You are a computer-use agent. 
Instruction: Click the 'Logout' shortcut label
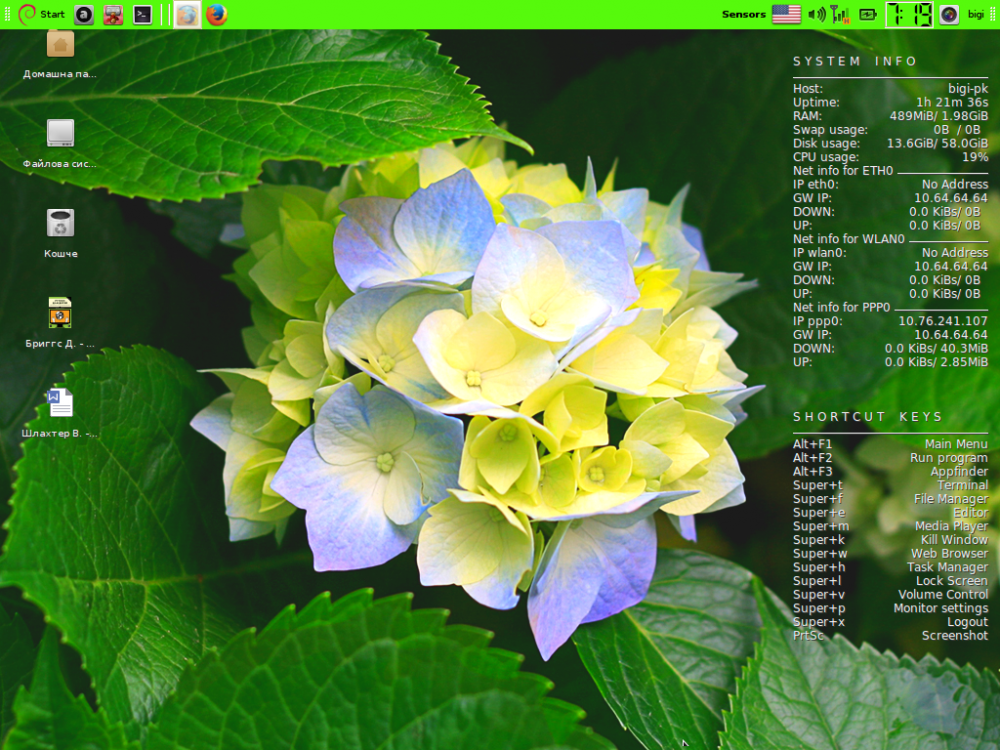[x=967, y=622]
